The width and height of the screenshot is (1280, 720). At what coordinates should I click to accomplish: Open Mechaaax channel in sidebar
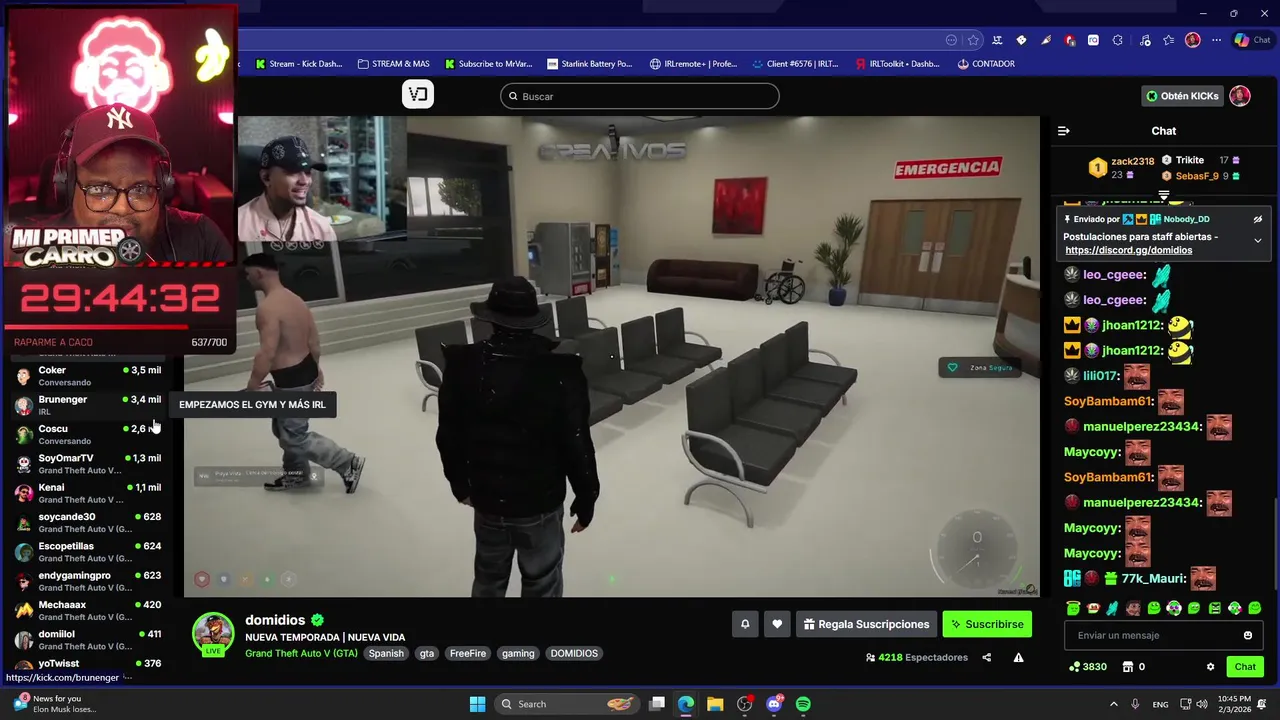(87, 611)
